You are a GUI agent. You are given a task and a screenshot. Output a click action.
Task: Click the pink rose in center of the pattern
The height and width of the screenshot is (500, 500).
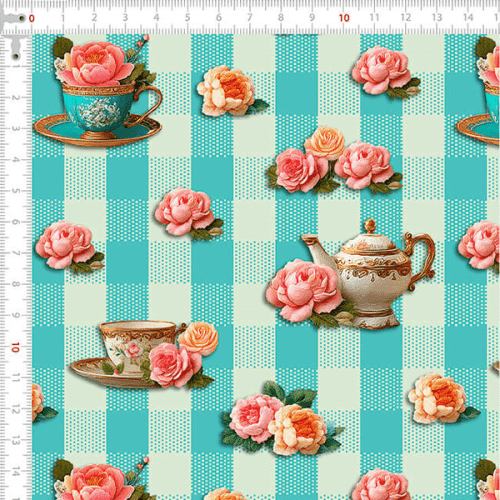[187, 213]
